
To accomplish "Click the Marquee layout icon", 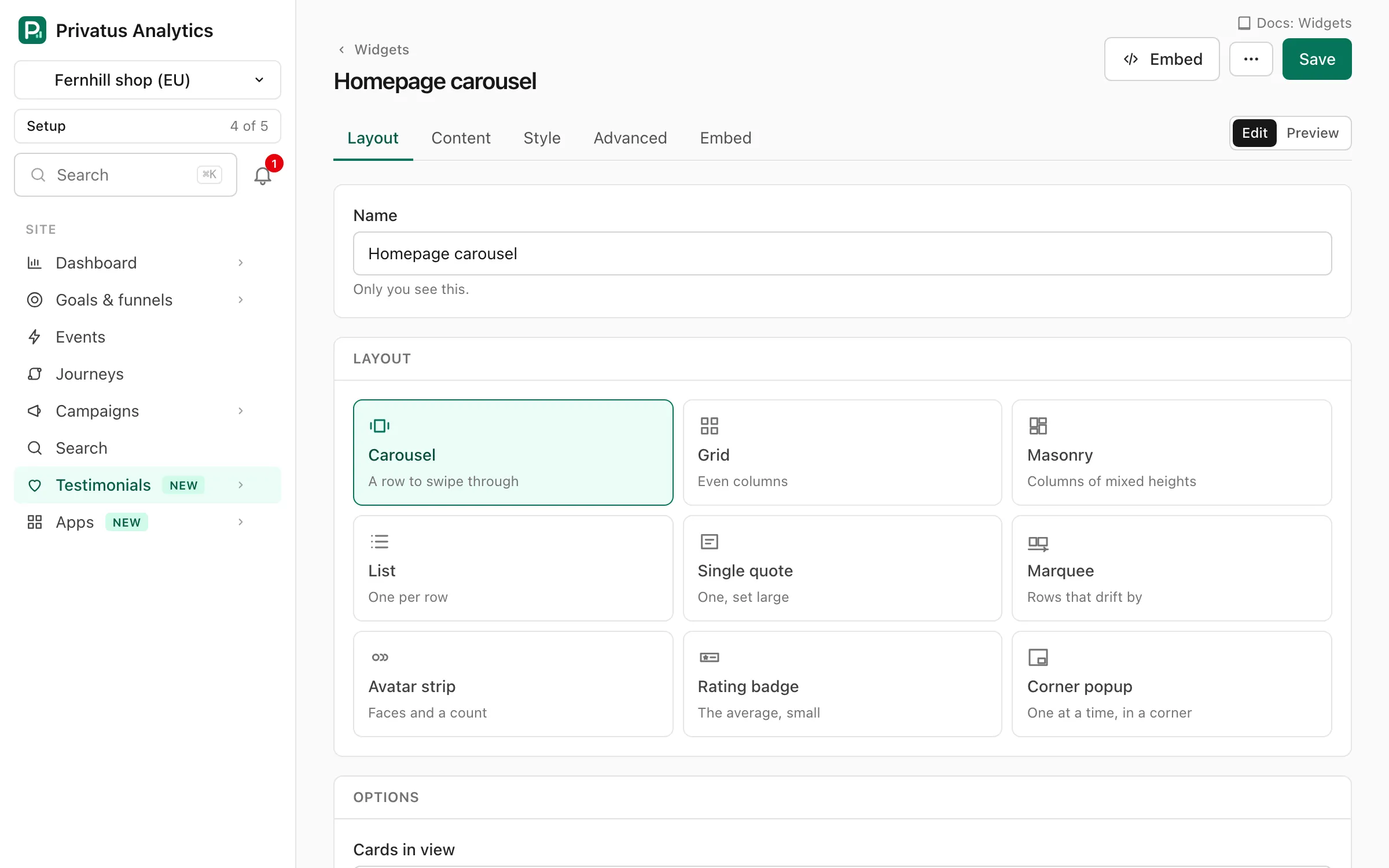I will click(x=1038, y=543).
